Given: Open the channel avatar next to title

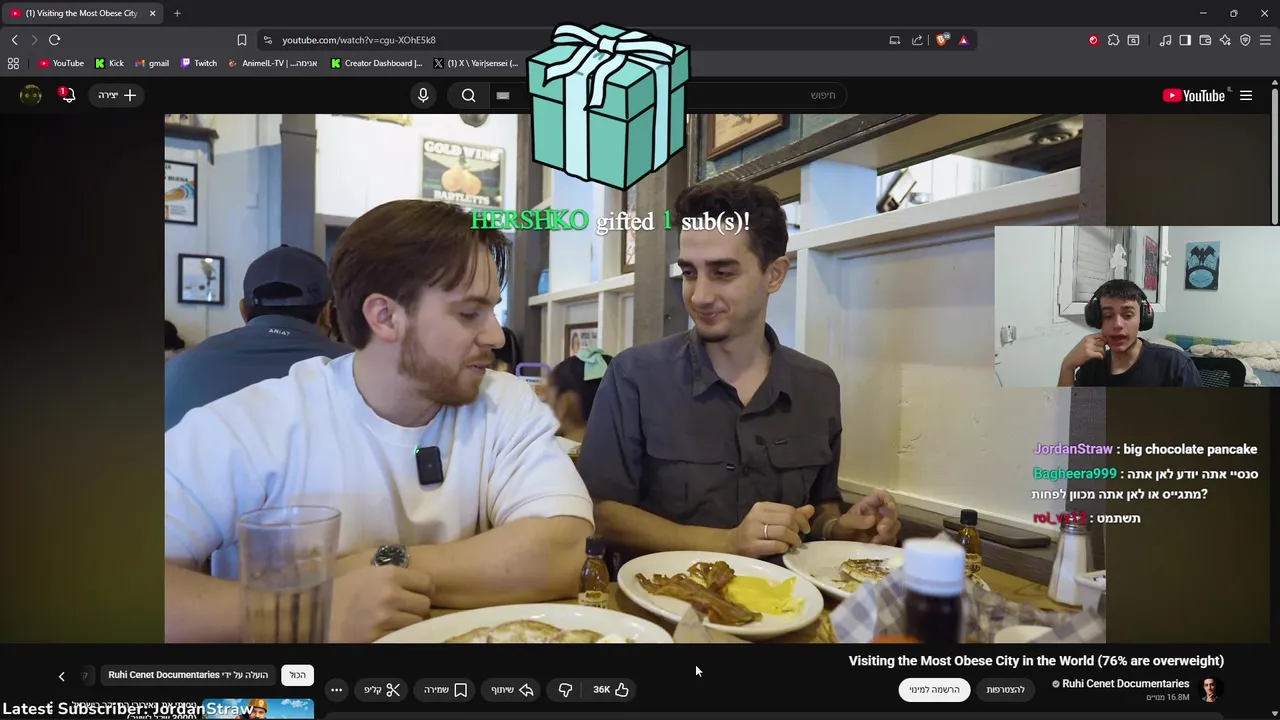Looking at the screenshot, I should click(1210, 689).
